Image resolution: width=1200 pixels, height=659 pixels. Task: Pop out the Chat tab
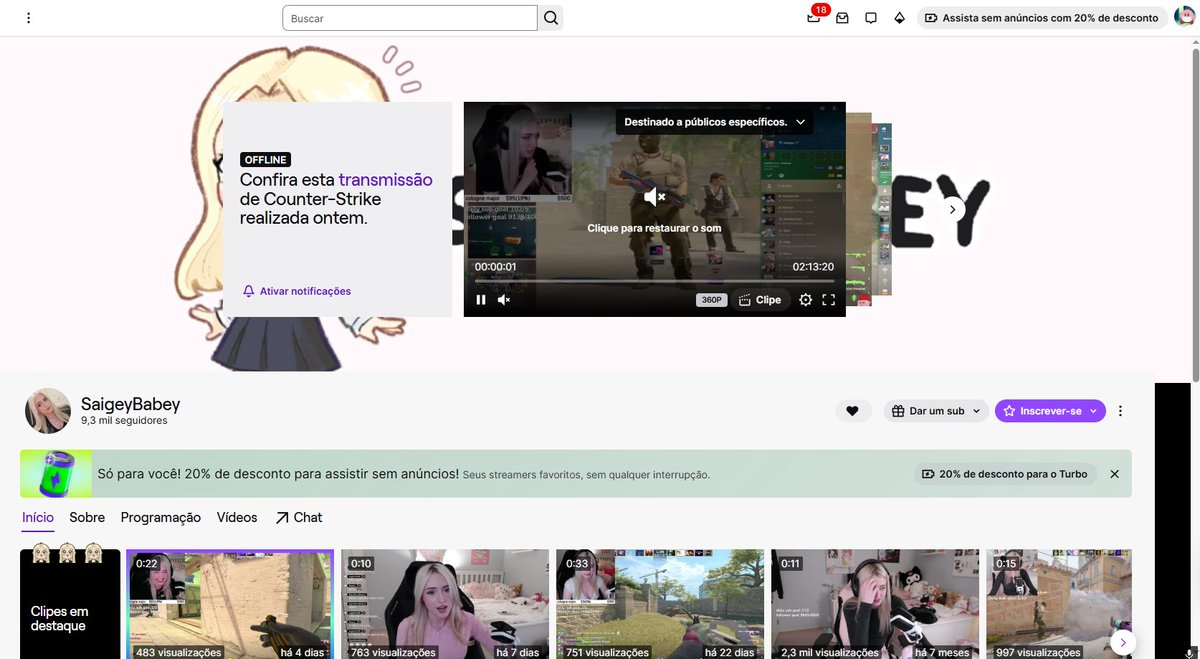[x=298, y=517]
